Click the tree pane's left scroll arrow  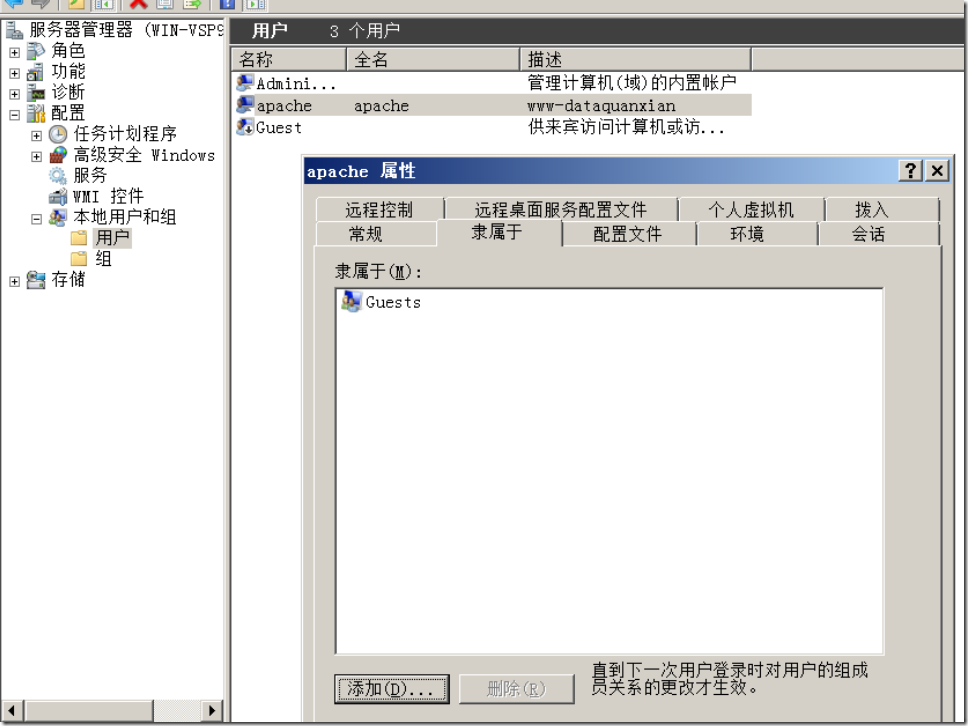point(12,710)
